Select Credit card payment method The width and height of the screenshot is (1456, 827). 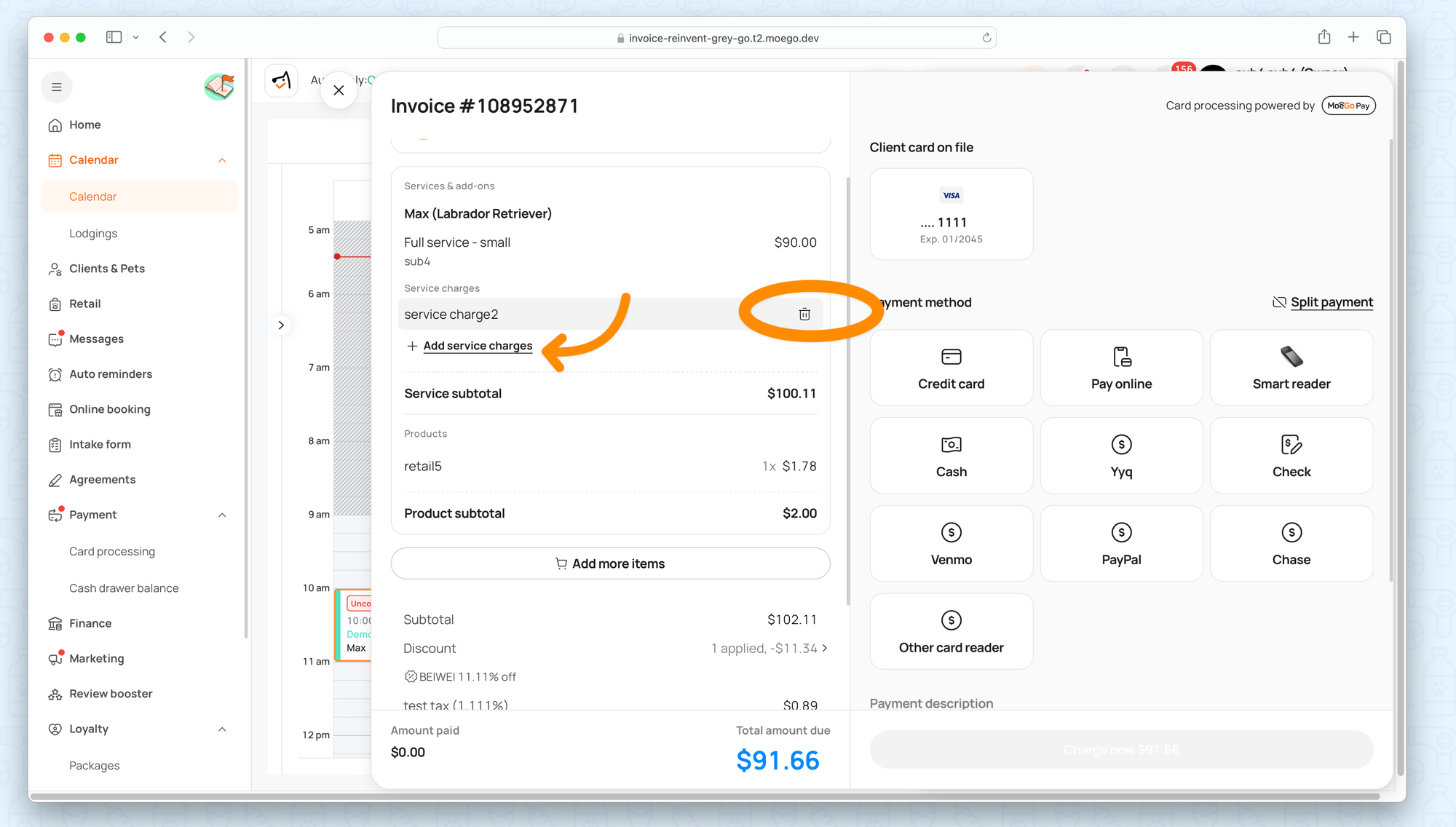tap(951, 368)
